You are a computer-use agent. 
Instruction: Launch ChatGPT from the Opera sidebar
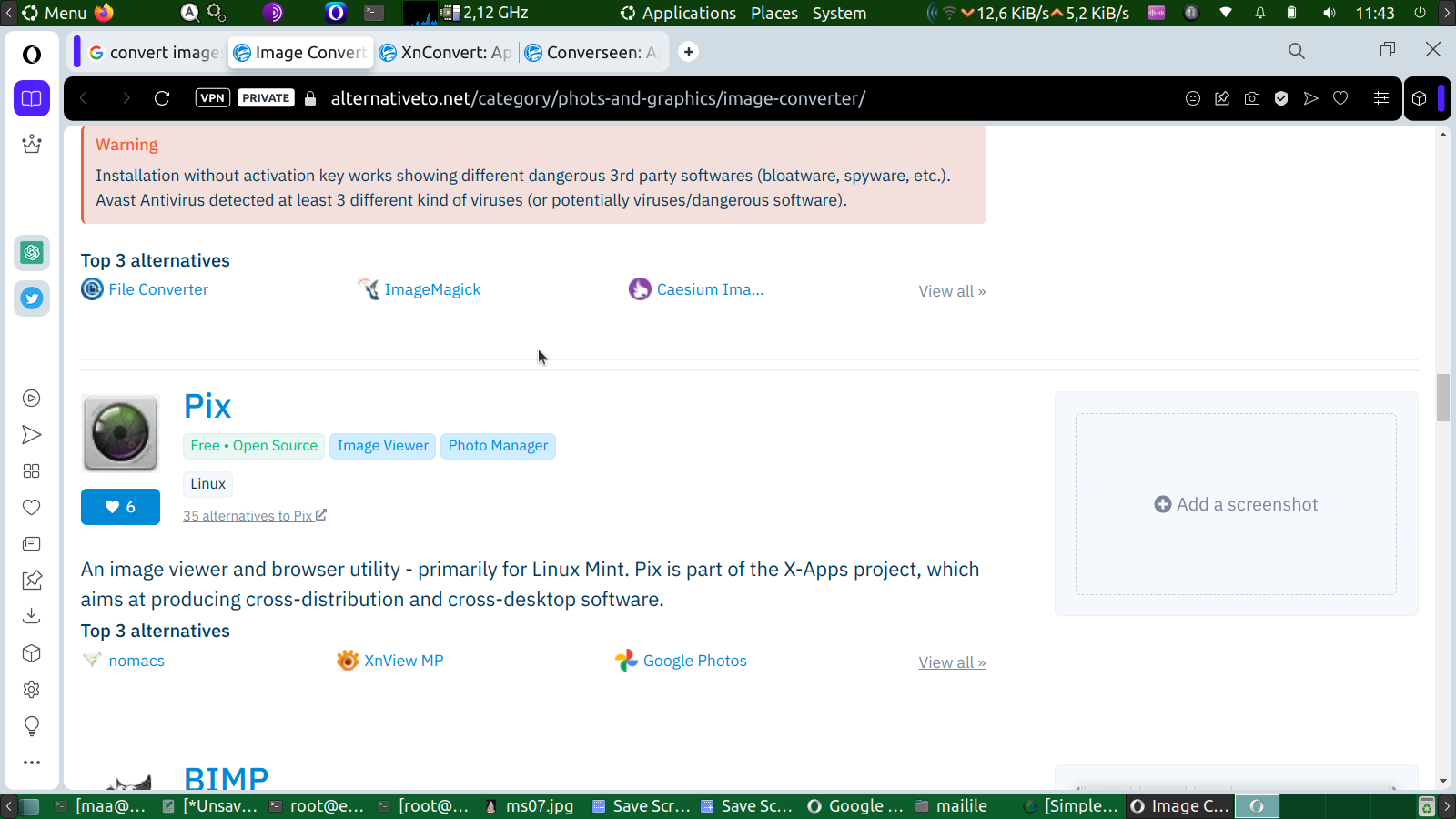pyautogui.click(x=32, y=253)
